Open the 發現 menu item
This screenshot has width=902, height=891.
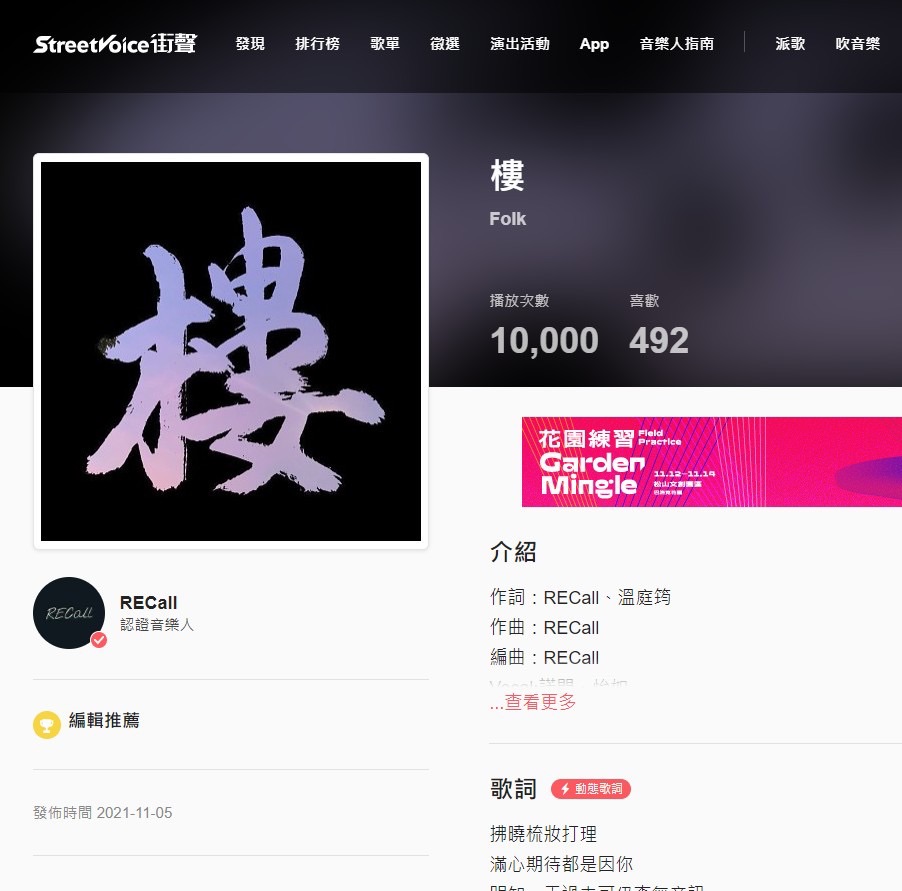(250, 44)
